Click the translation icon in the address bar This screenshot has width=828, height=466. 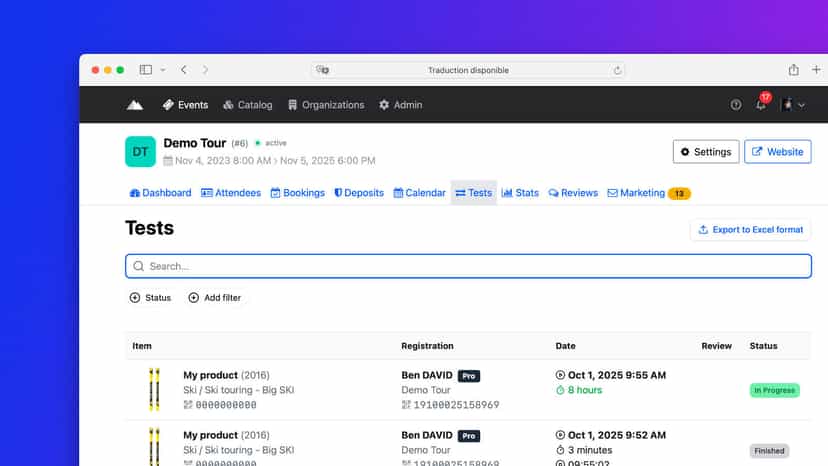click(x=322, y=70)
